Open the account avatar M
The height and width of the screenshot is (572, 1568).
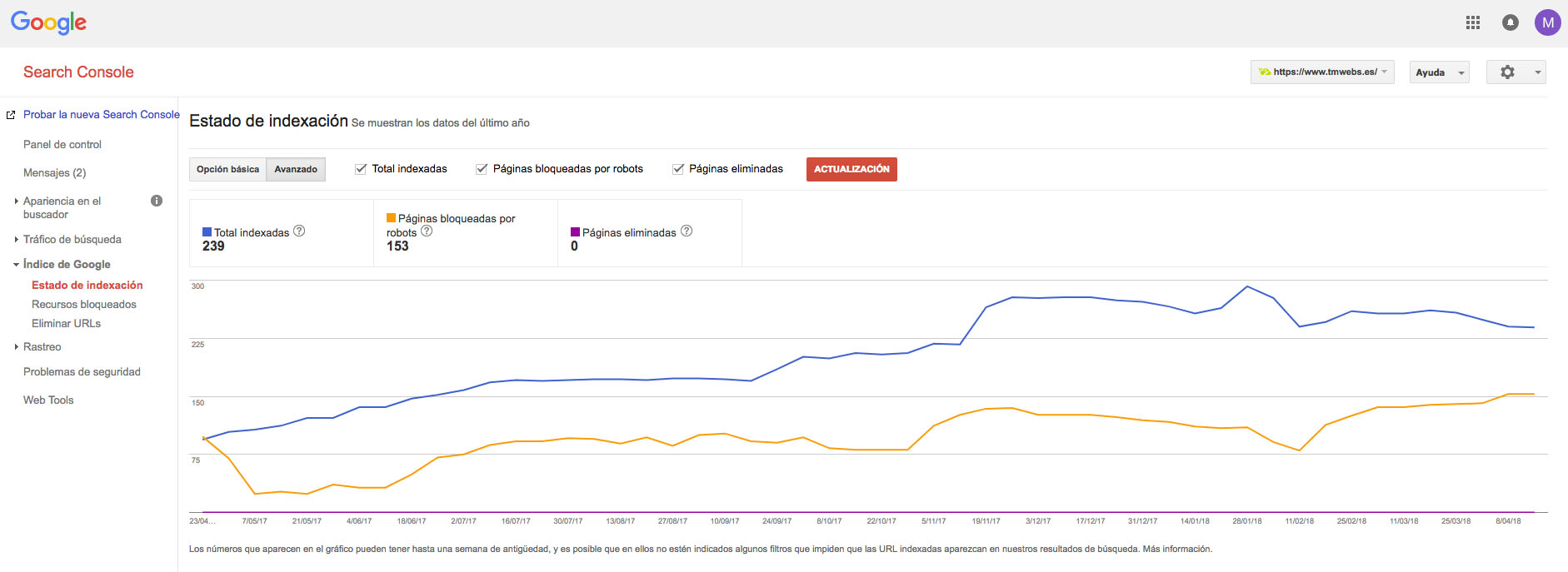click(1547, 22)
